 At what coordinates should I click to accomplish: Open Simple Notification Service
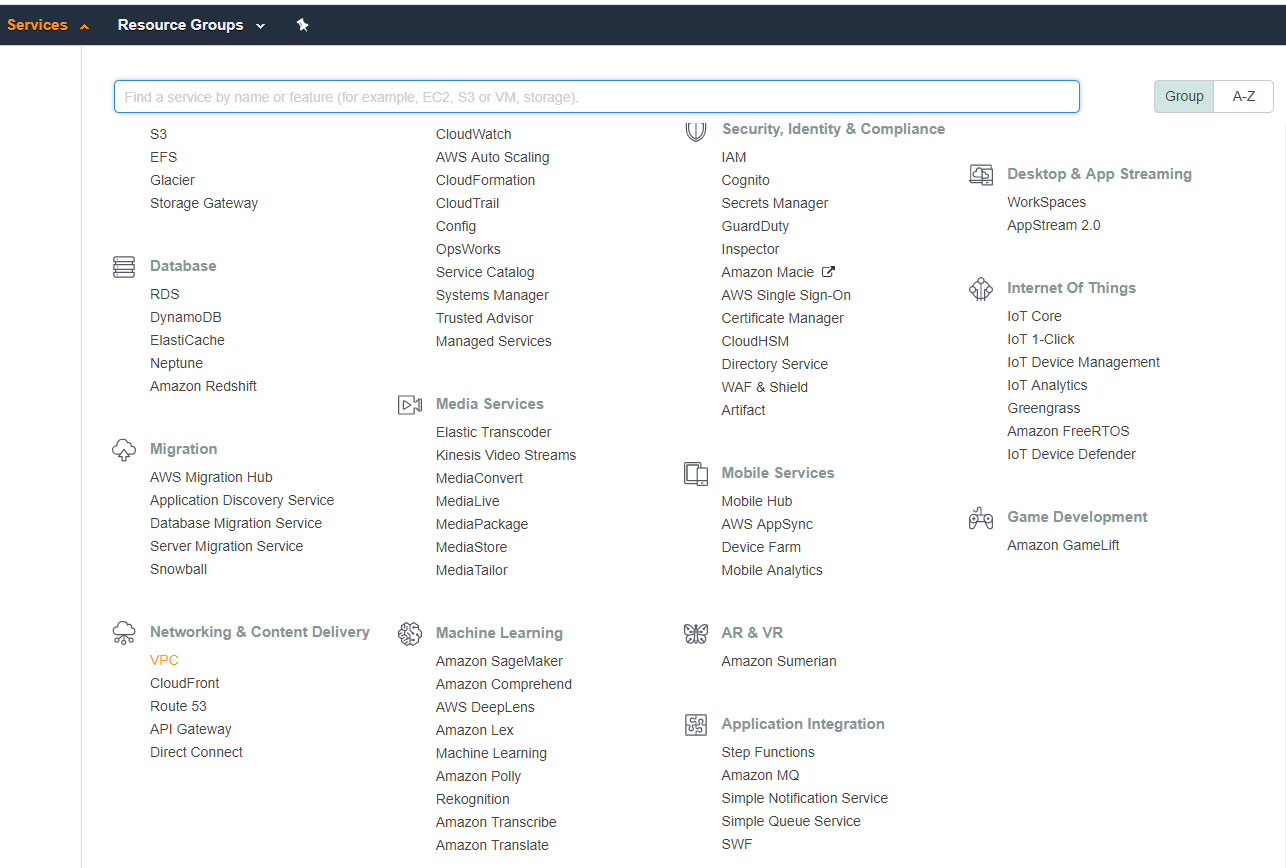tap(805, 798)
